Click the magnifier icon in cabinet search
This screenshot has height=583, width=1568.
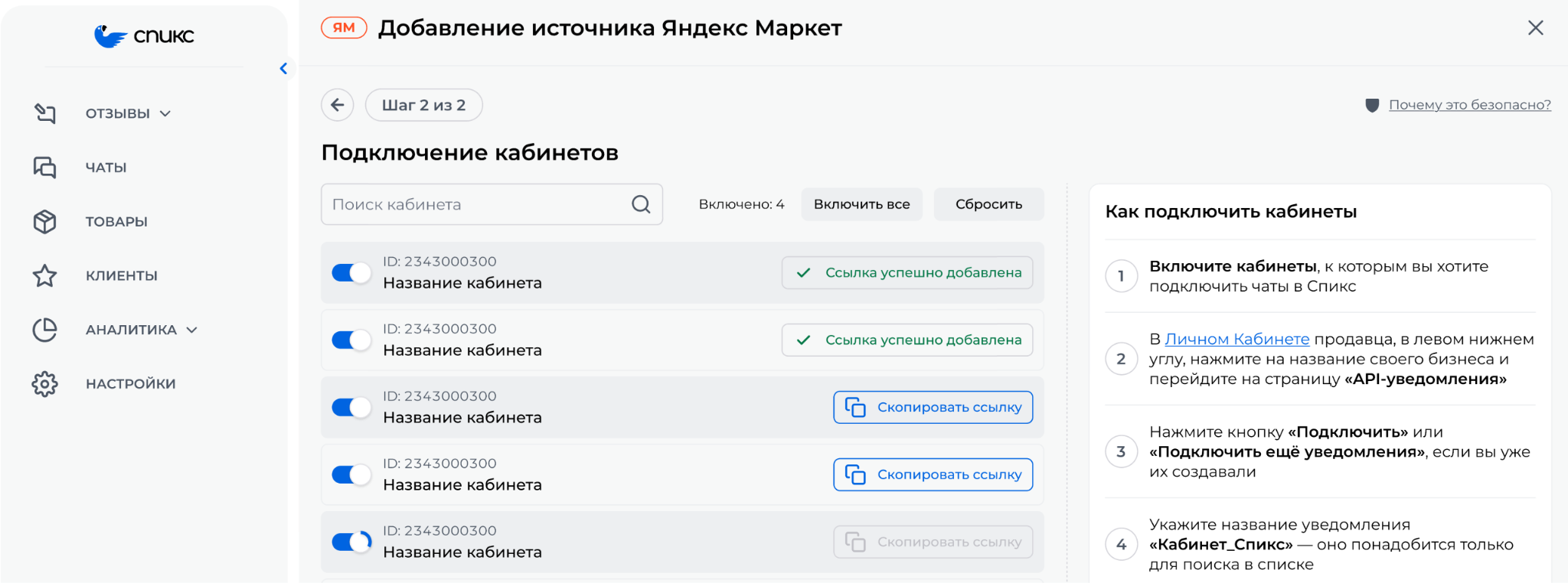click(x=641, y=204)
